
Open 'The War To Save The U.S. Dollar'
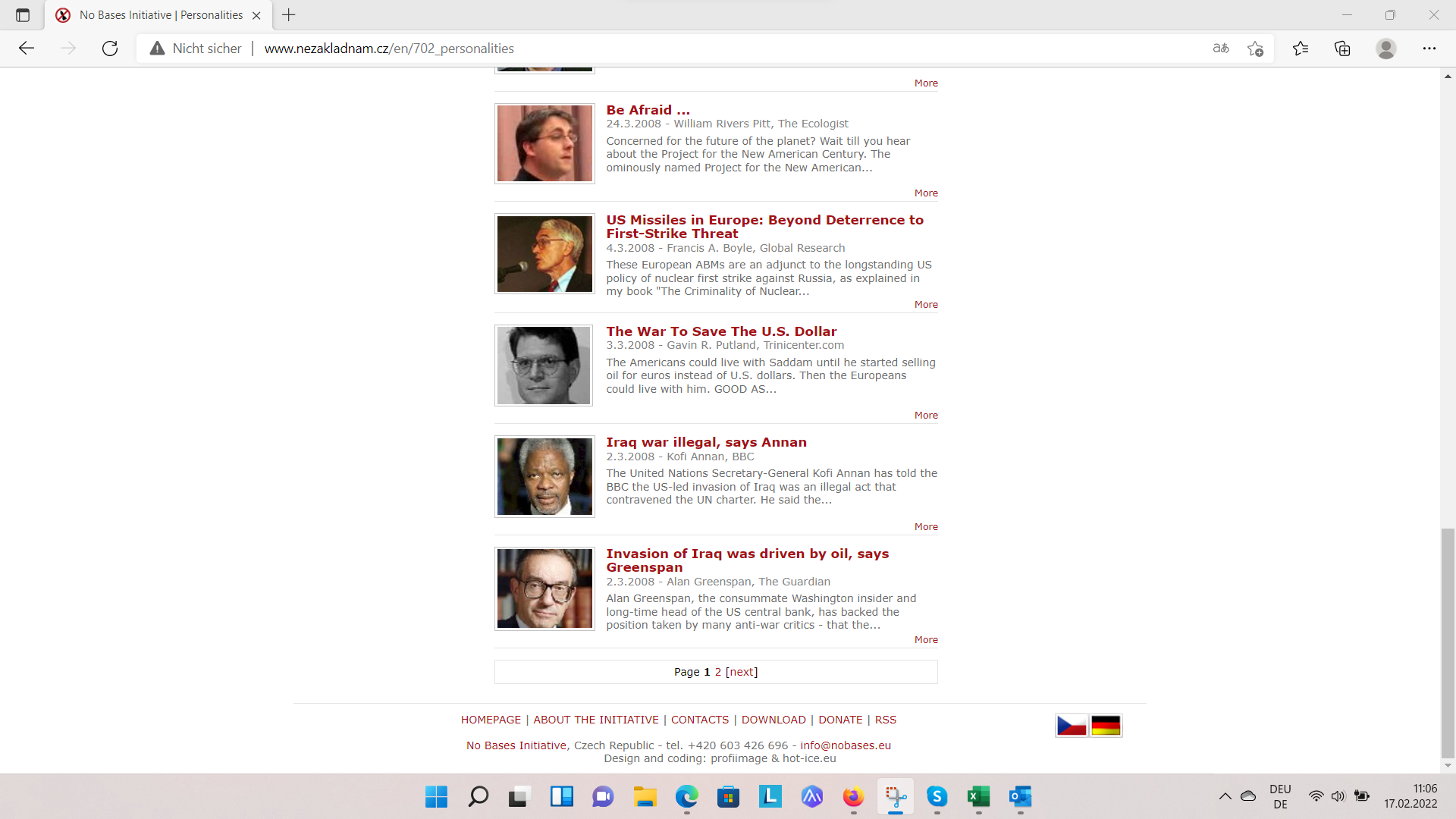[721, 331]
